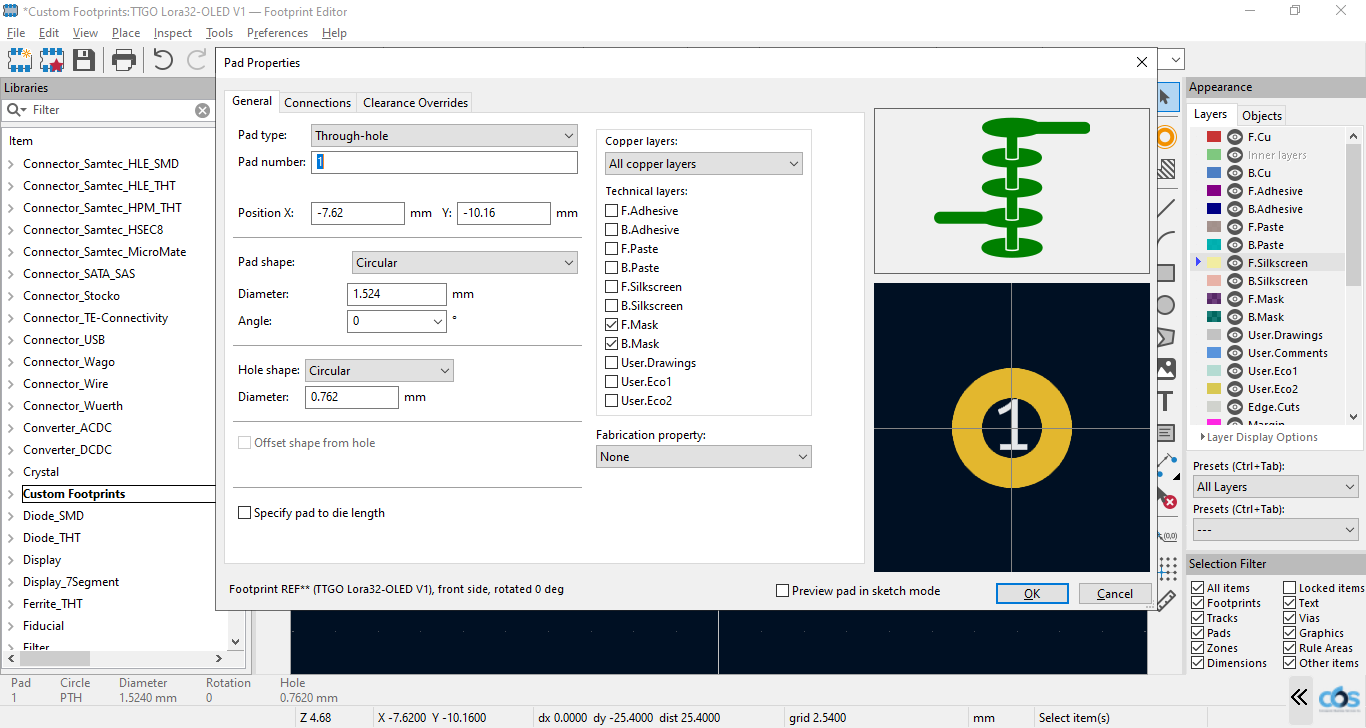This screenshot has height=728, width=1366.
Task: Open the Hole shape dropdown
Action: click(x=379, y=370)
